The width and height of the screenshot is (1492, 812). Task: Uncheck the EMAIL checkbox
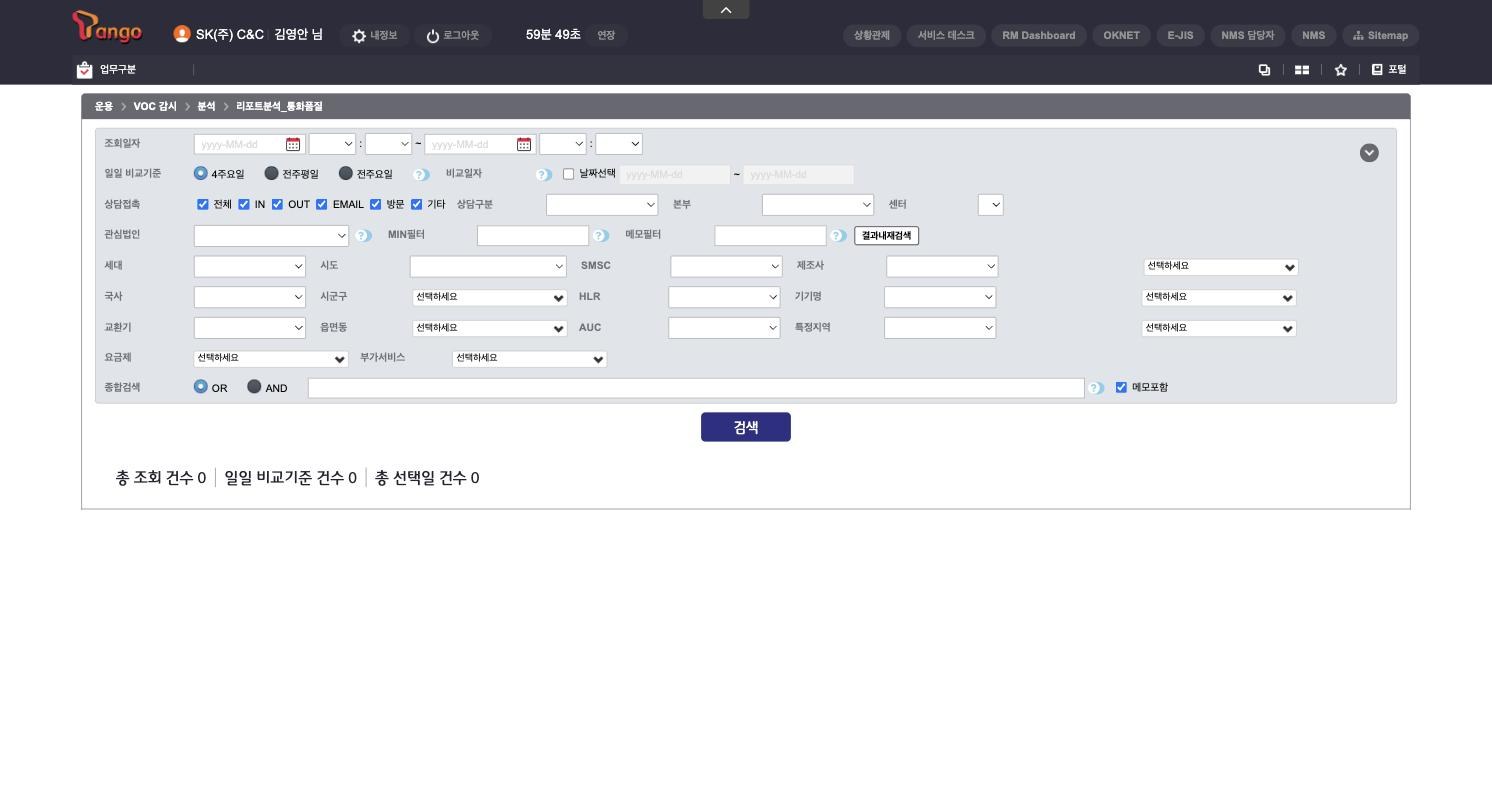coord(322,204)
